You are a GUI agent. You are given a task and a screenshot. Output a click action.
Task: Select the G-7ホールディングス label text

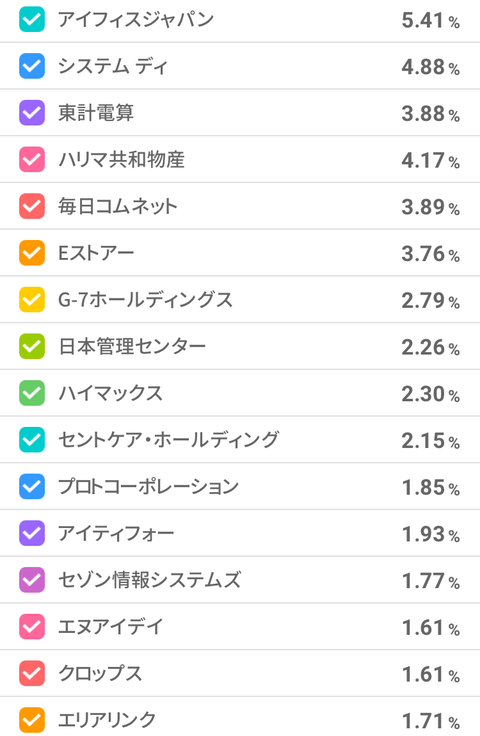click(x=145, y=299)
